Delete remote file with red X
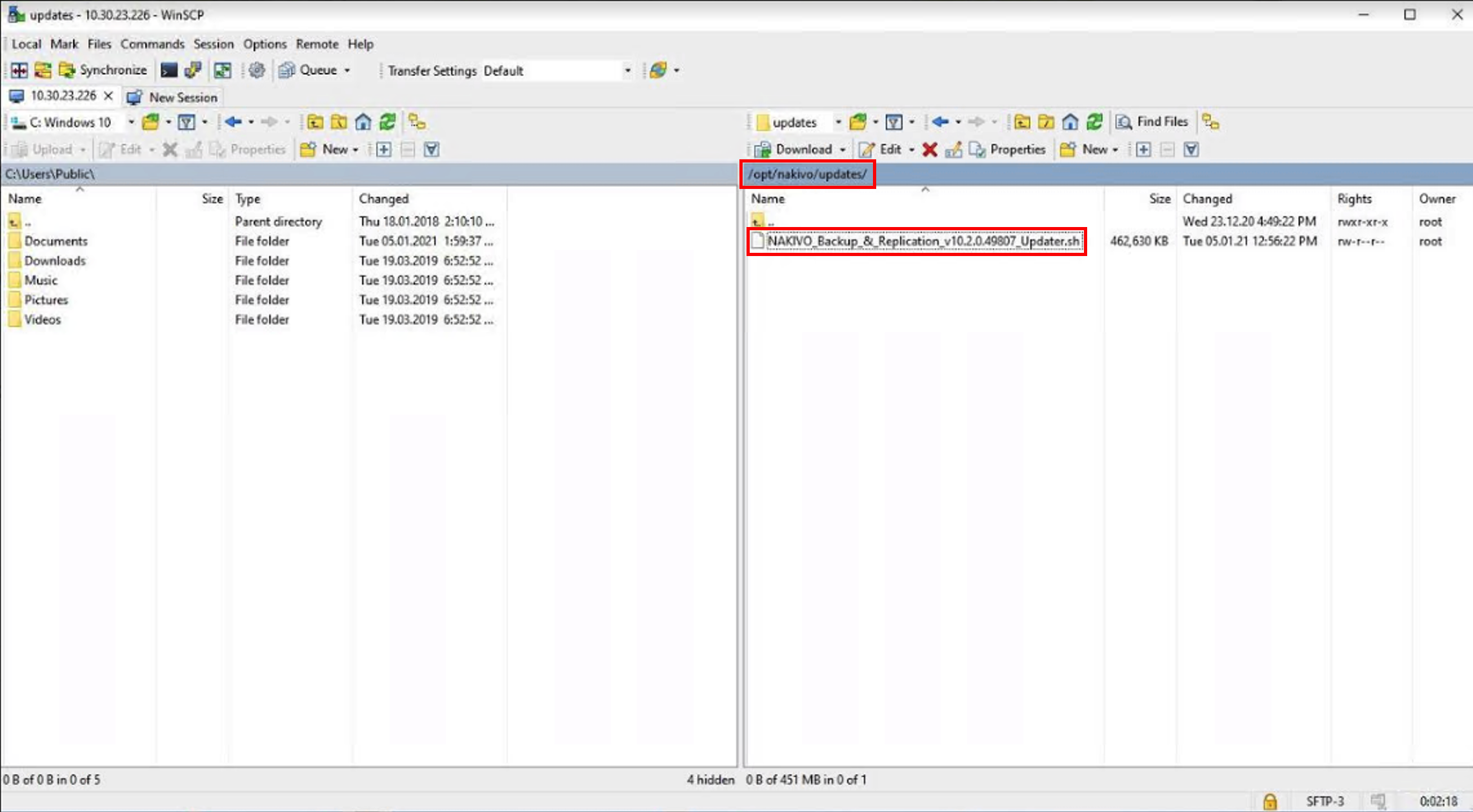Screen dimensions: 1473x812 (929, 150)
